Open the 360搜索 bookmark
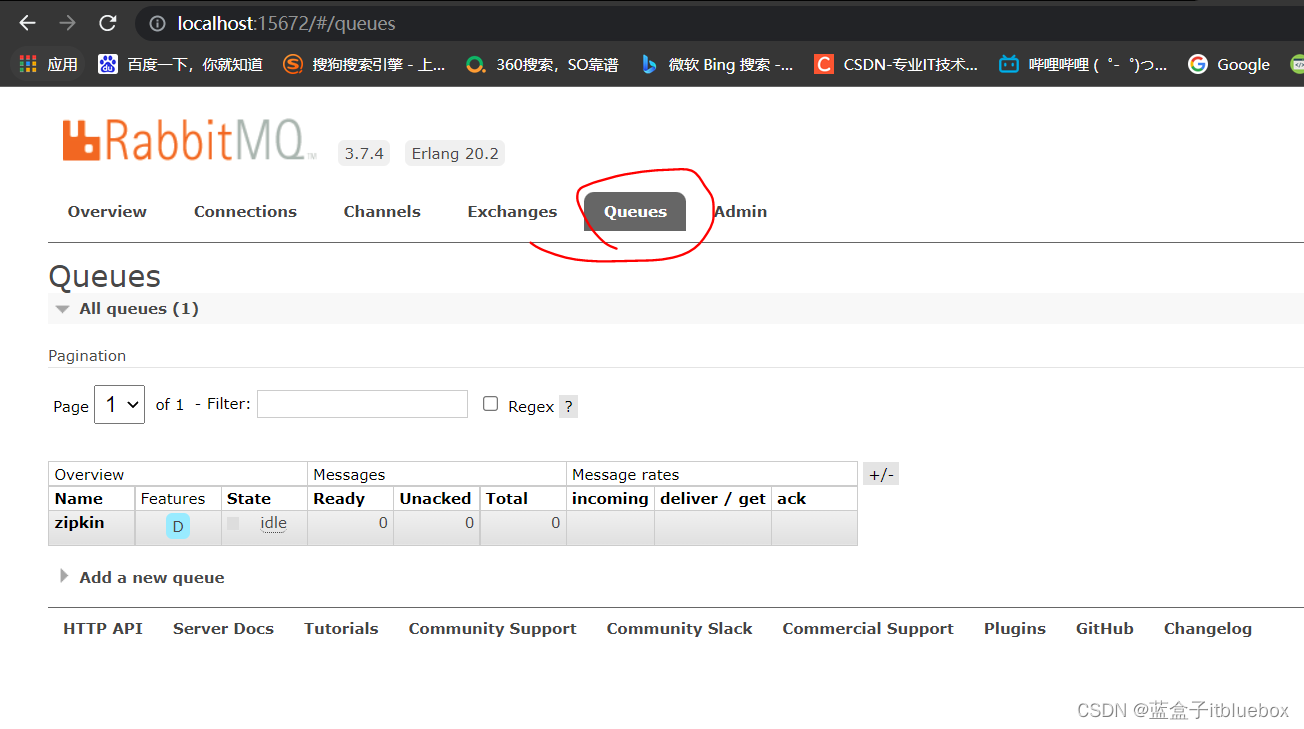The height and width of the screenshot is (729, 1304). [543, 64]
